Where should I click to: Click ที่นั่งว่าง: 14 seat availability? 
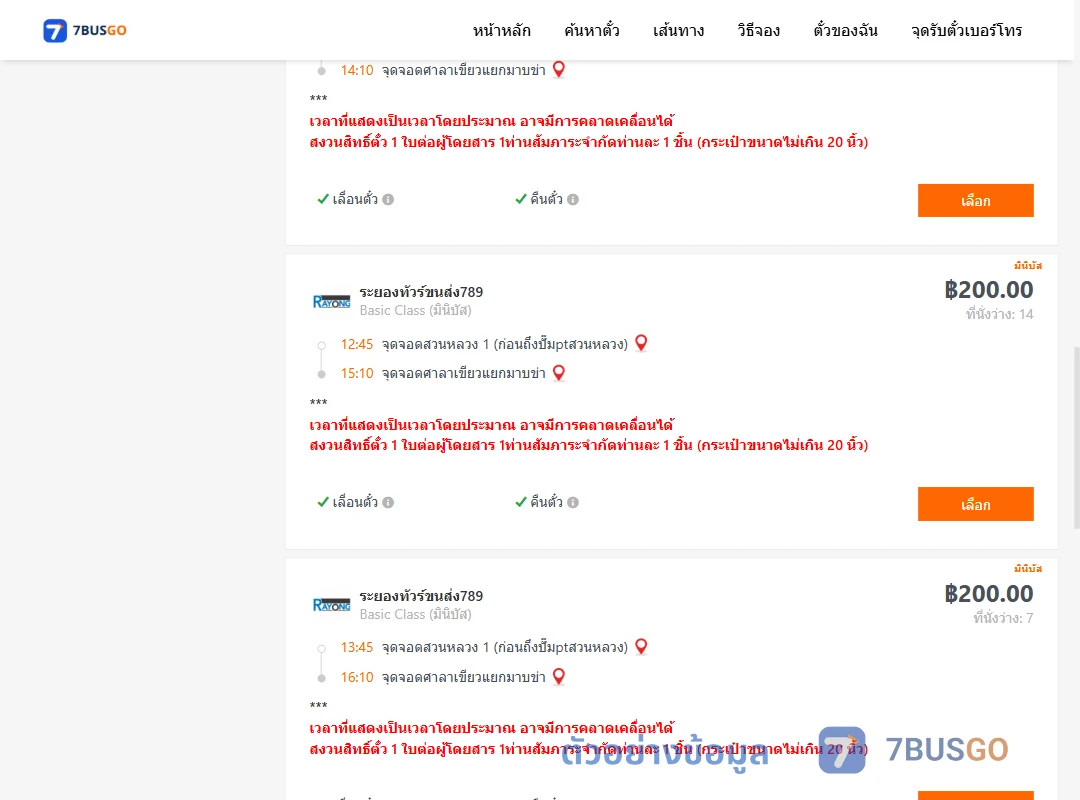pos(999,314)
